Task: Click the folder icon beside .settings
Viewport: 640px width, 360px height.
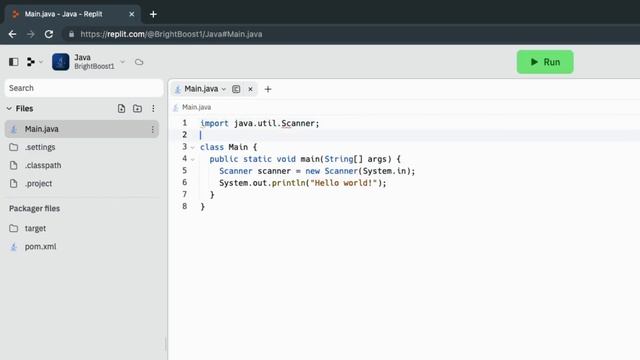Action: [13, 147]
